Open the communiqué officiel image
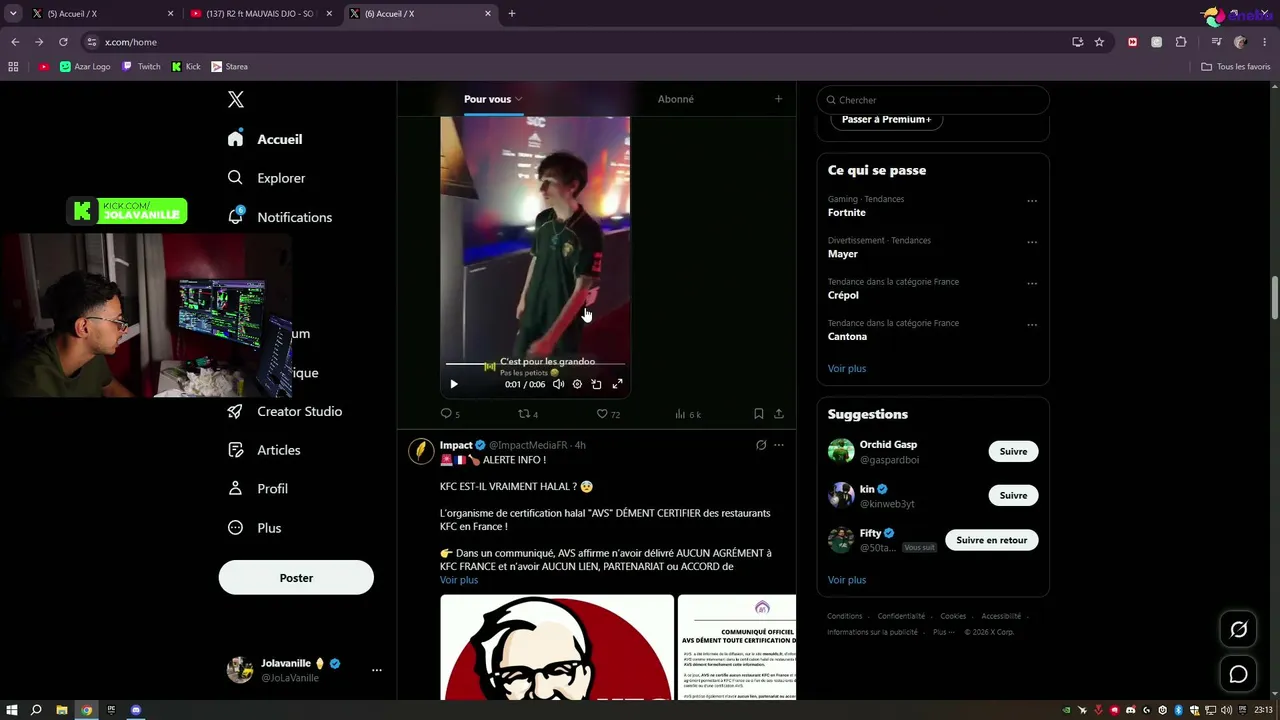Screen dimensions: 1280x720 pos(737,648)
